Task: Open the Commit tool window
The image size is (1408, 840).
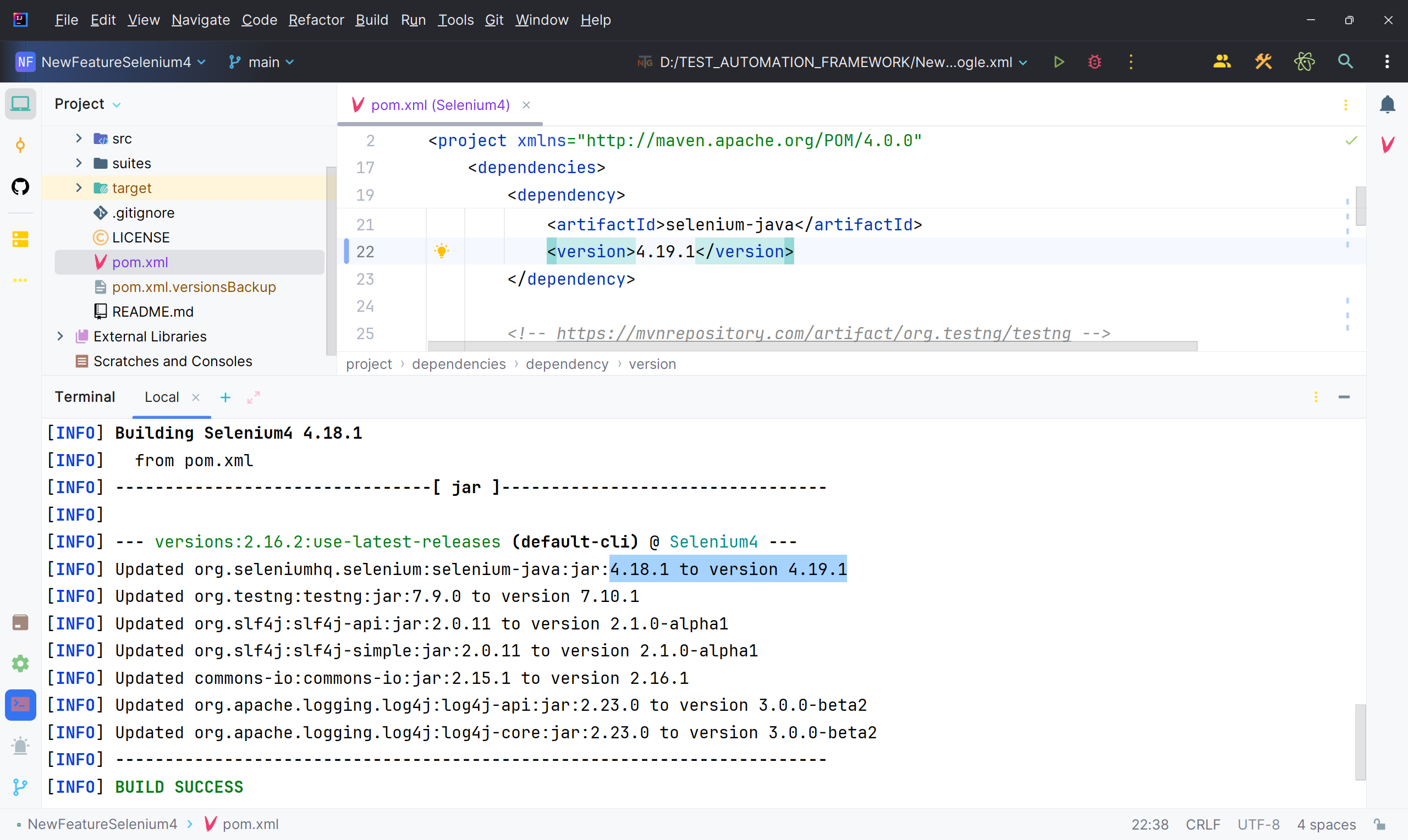Action: pos(20,146)
